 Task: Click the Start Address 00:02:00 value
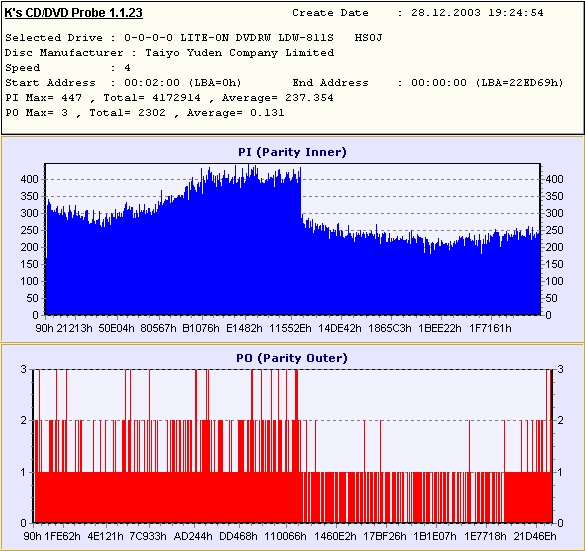click(183, 83)
